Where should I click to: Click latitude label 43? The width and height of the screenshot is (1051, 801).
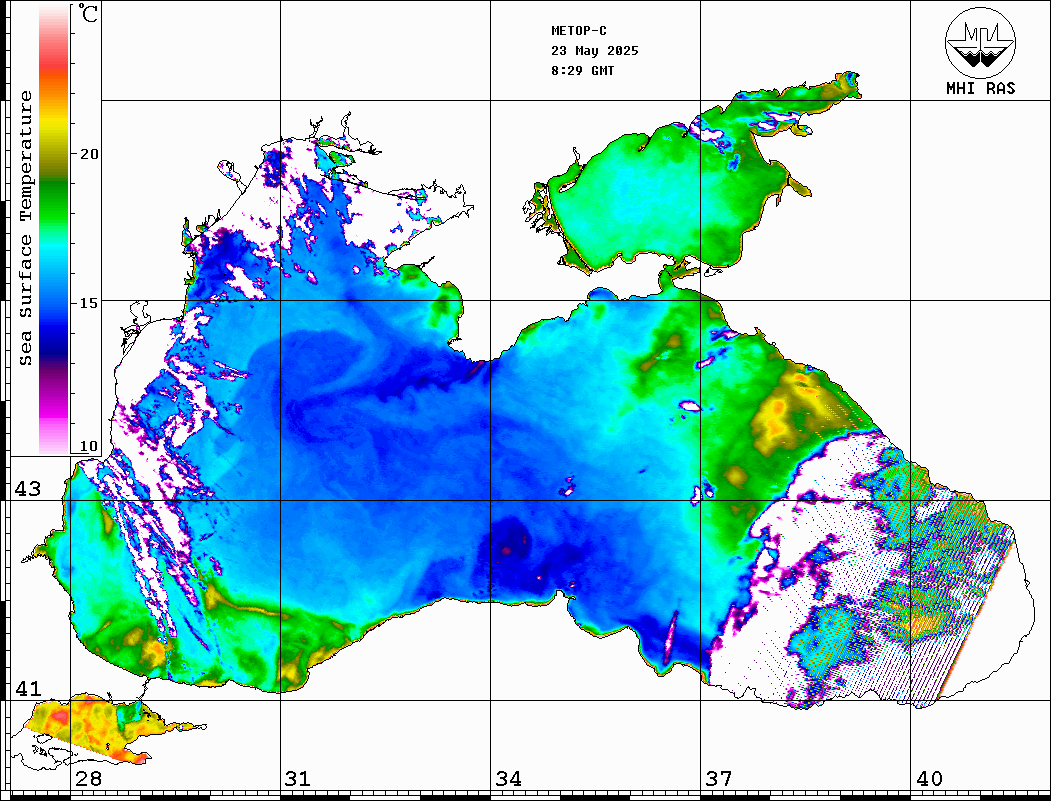pos(28,489)
